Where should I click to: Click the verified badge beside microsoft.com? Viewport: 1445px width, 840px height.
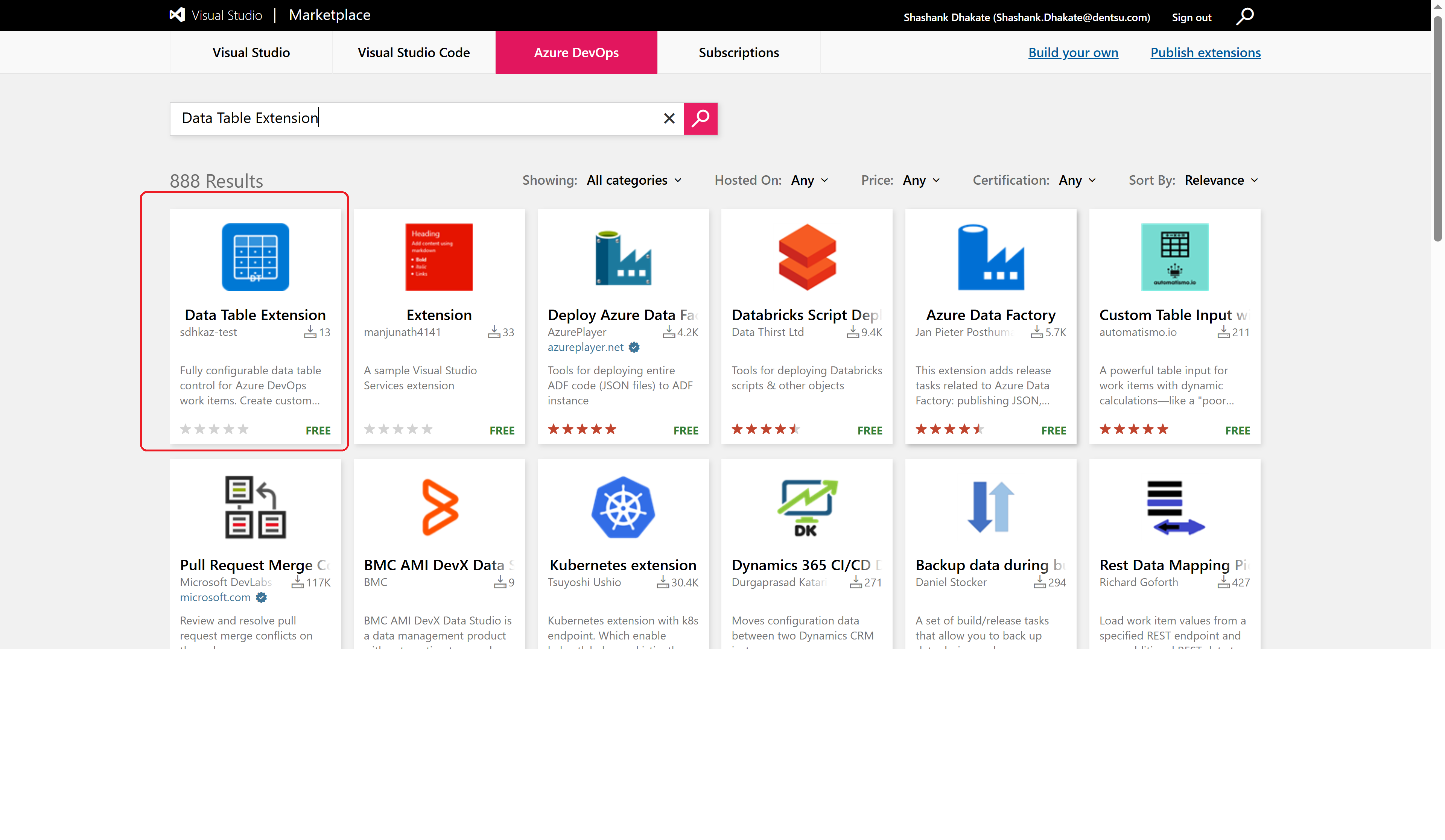(261, 597)
